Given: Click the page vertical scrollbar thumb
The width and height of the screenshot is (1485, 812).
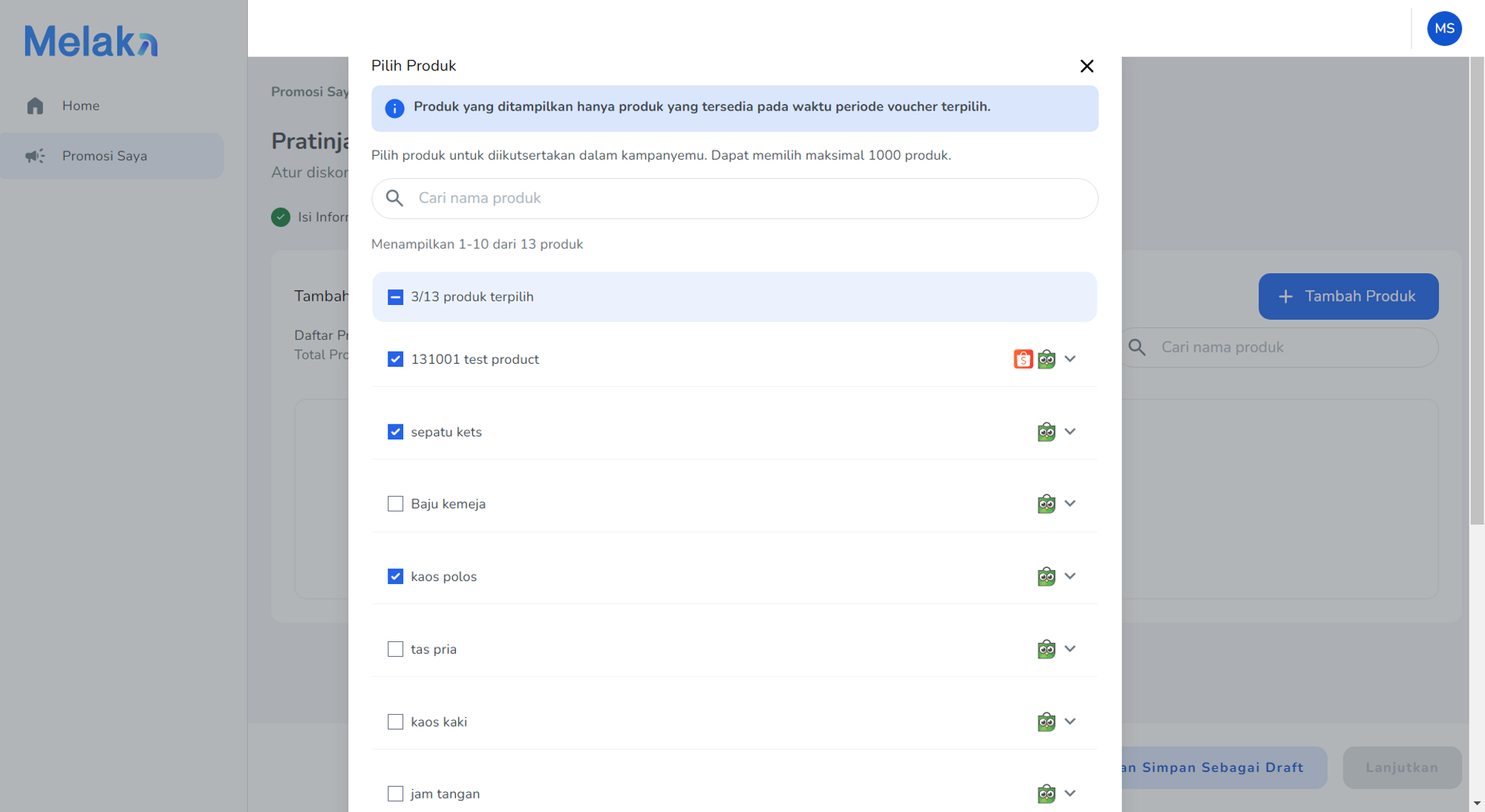Looking at the screenshot, I should (1477, 291).
